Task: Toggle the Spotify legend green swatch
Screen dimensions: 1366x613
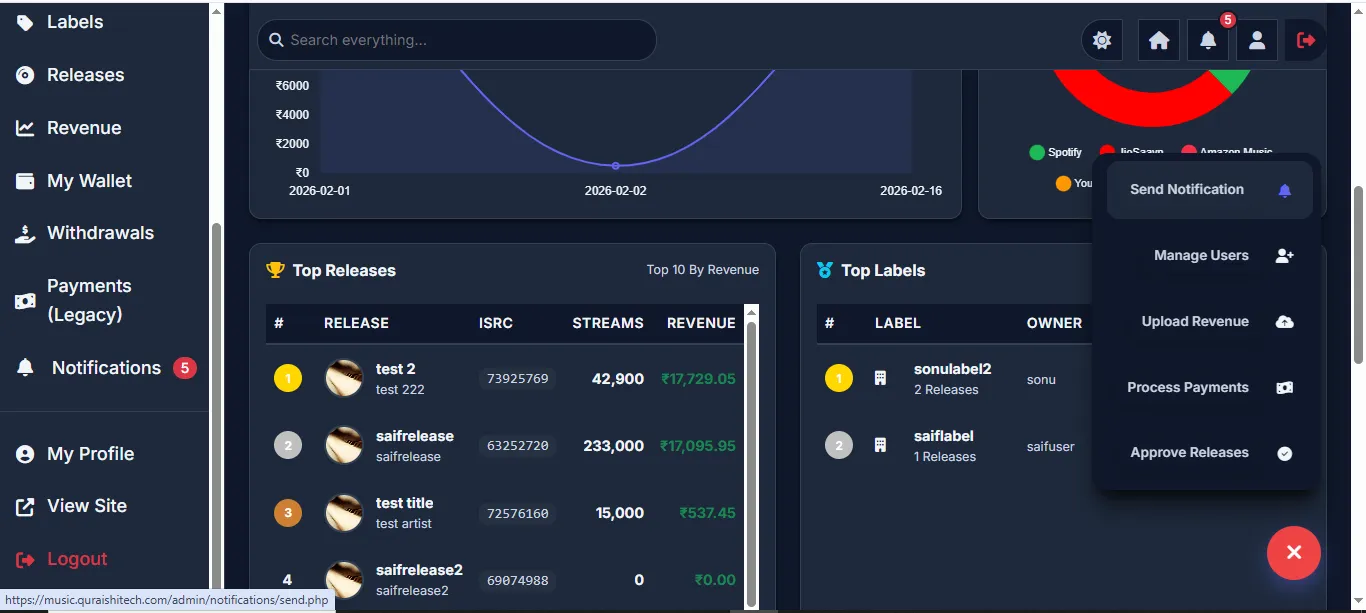Action: tap(1037, 152)
